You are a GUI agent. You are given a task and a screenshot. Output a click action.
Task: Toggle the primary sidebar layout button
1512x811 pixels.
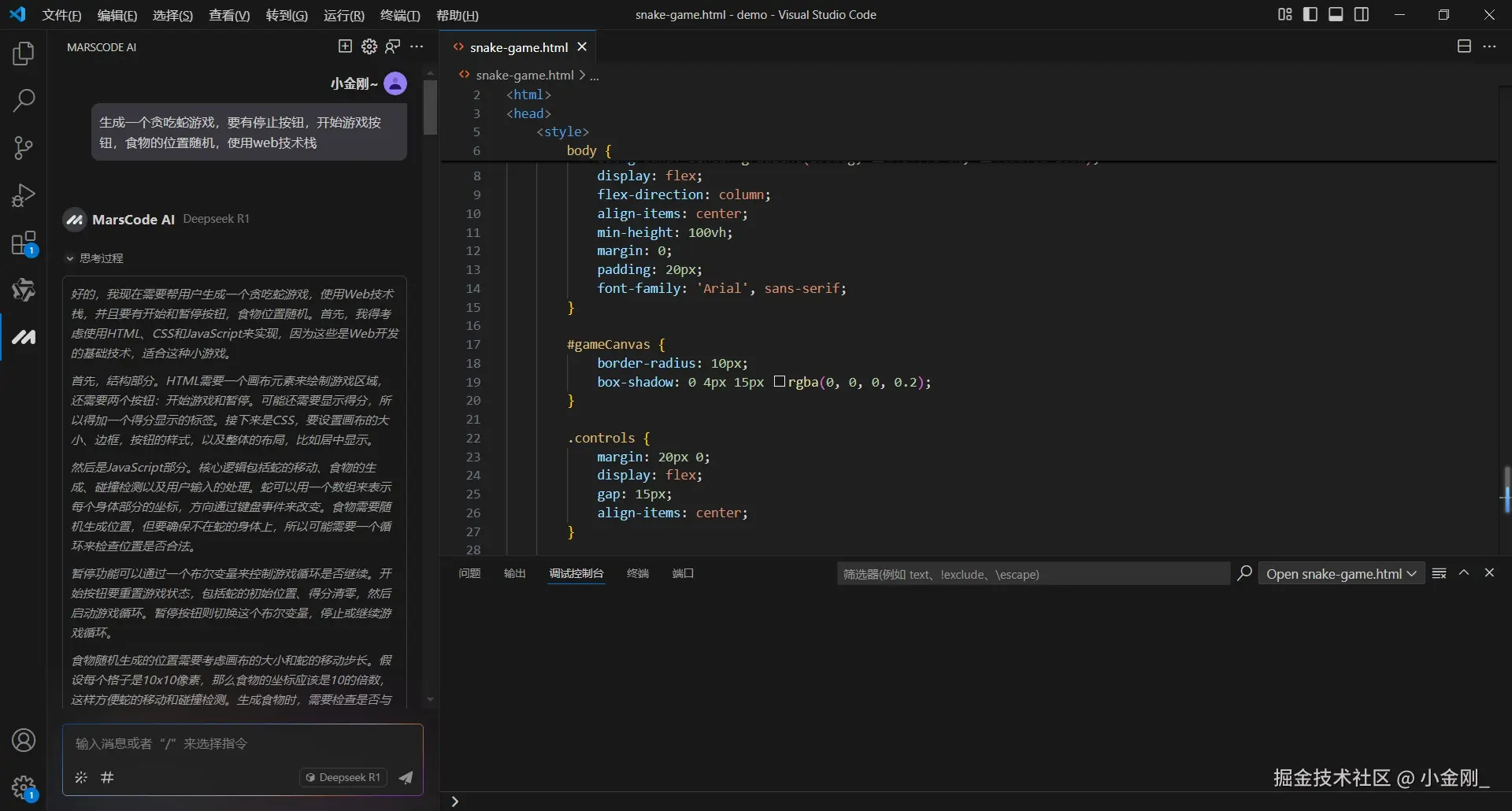1310,14
